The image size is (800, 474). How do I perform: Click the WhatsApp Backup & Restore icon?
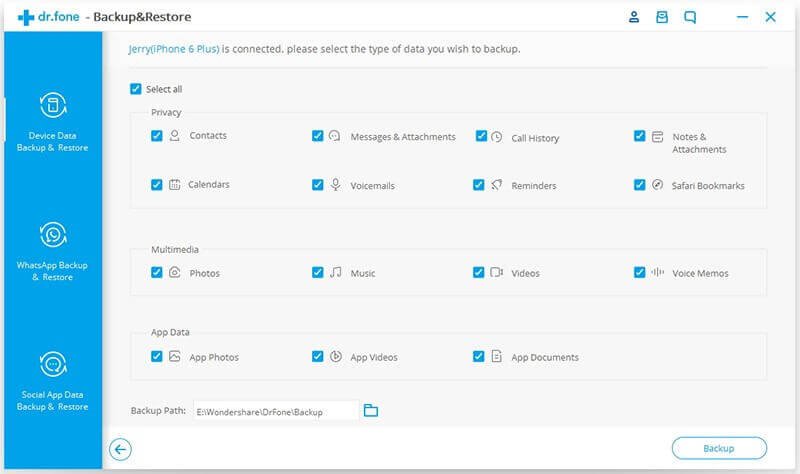click(x=52, y=236)
